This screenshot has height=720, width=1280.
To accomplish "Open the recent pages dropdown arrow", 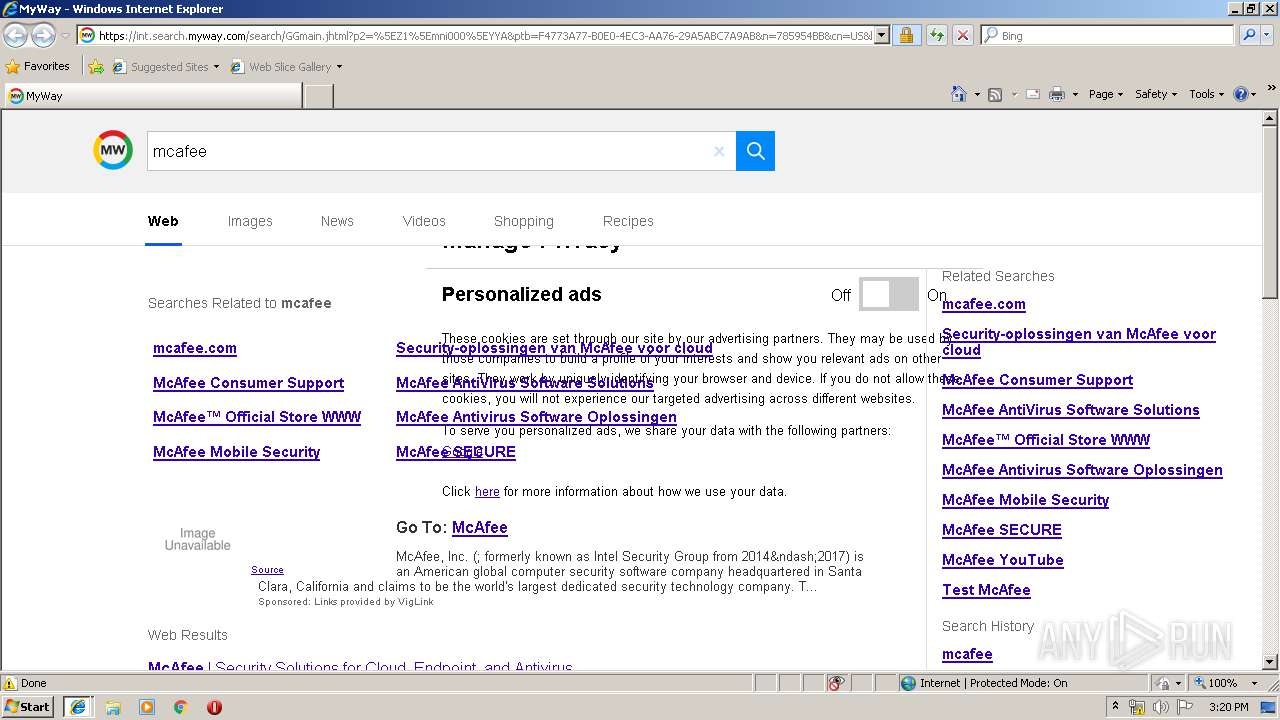I will click(65, 35).
